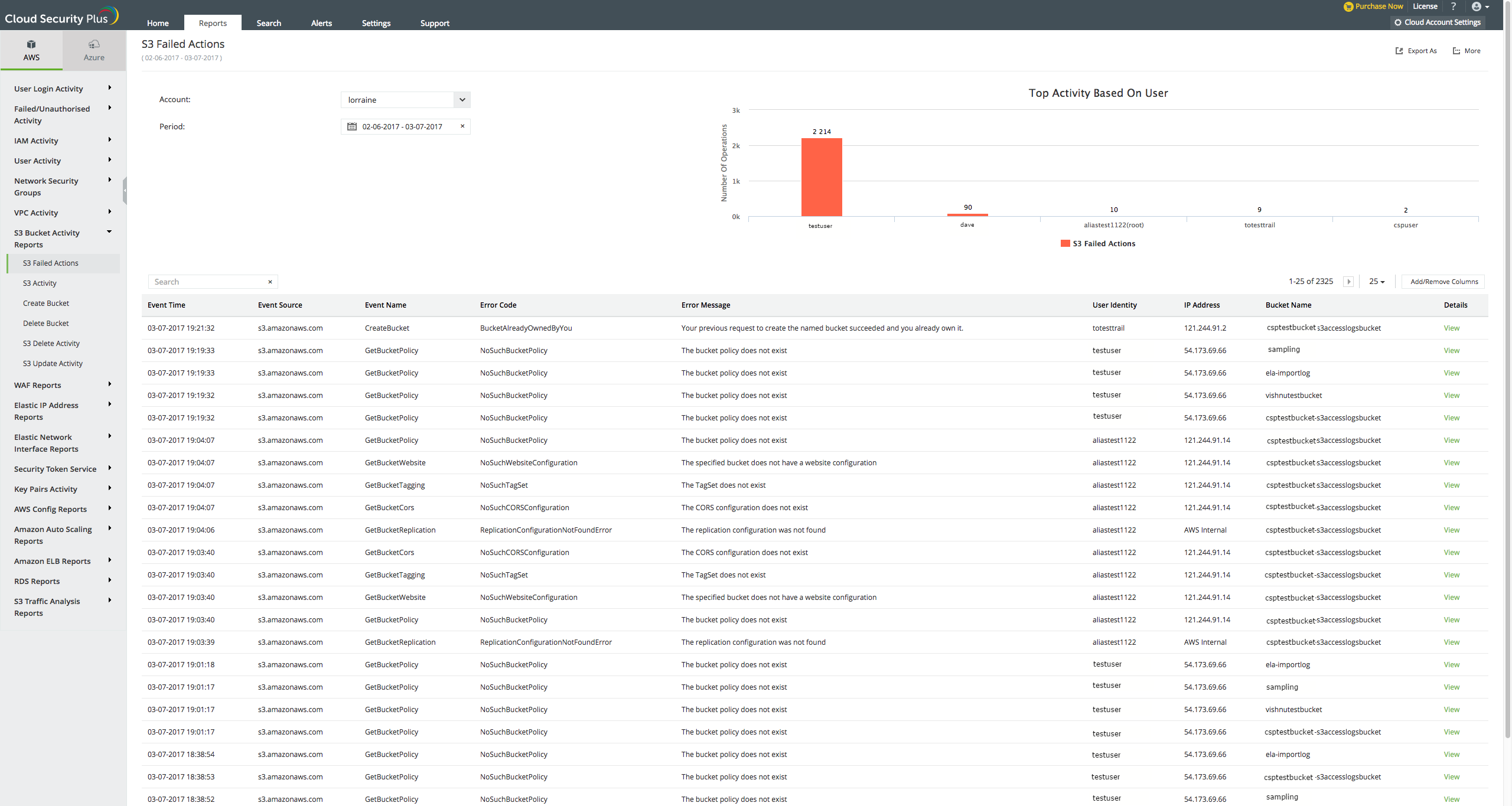Click the AWS cloud platform icon
The height and width of the screenshot is (806, 1512).
pyautogui.click(x=31, y=45)
